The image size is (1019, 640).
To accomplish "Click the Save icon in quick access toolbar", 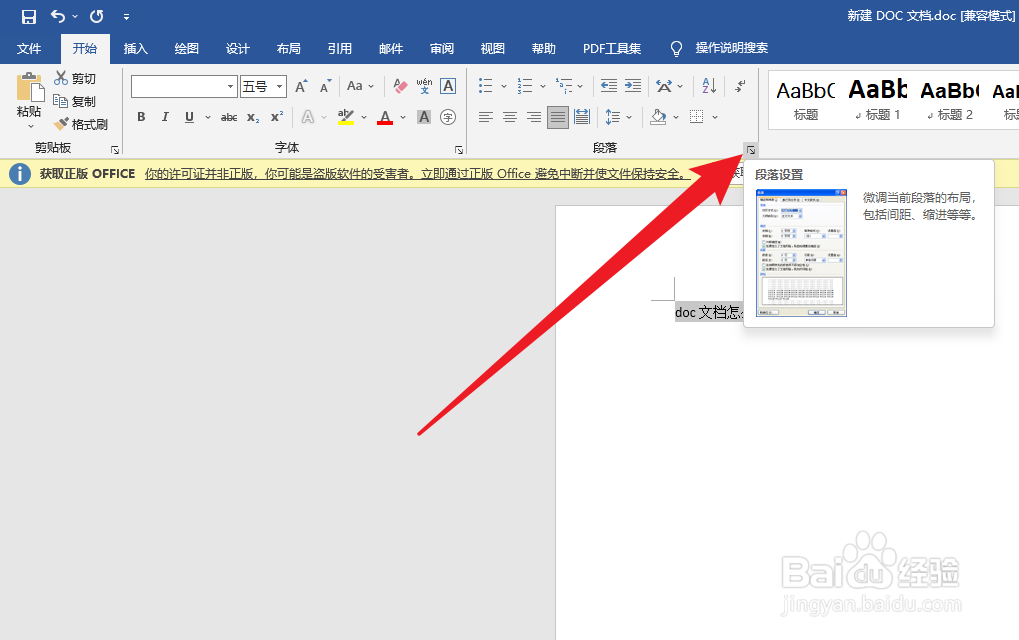I will click(29, 16).
